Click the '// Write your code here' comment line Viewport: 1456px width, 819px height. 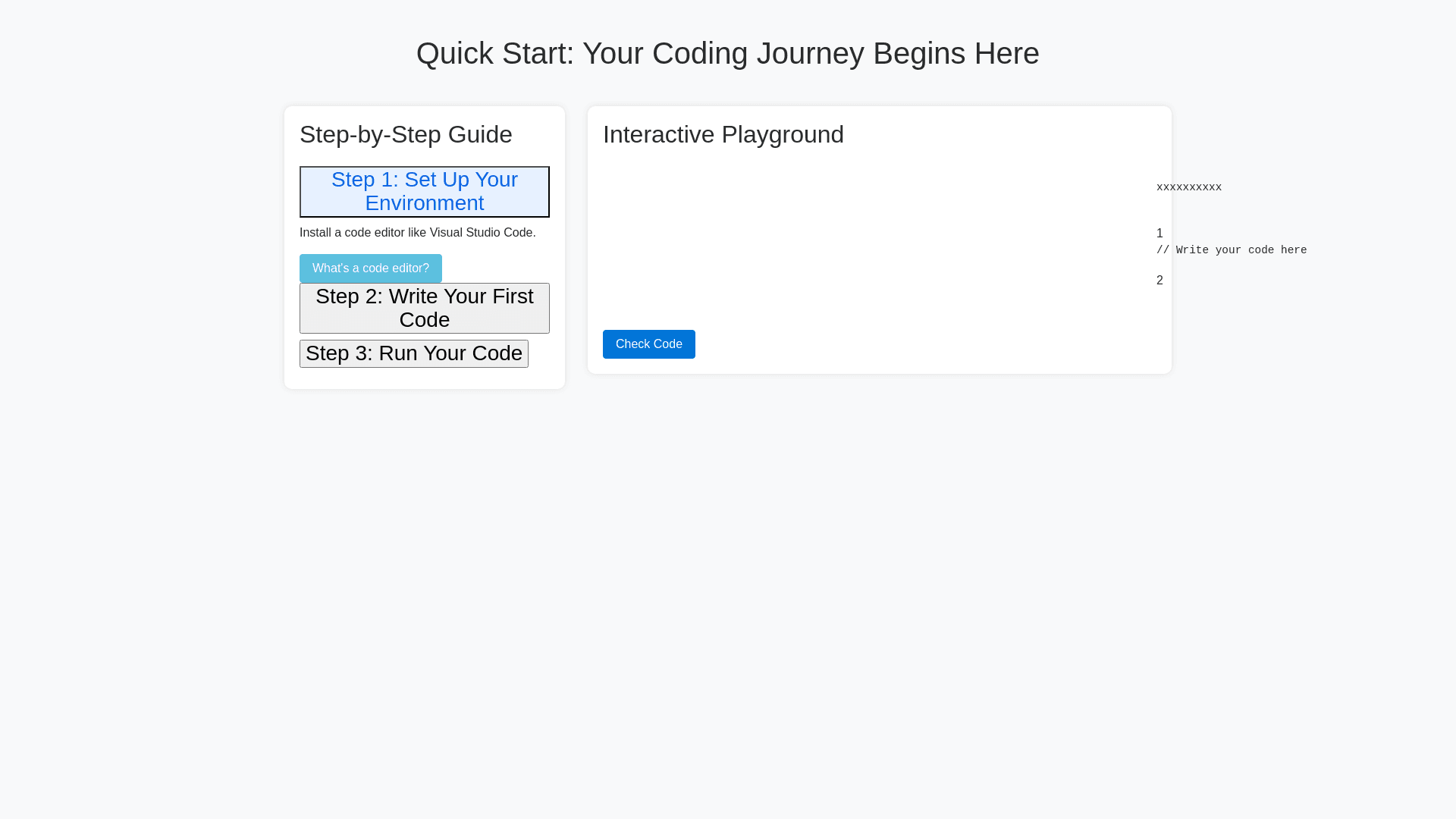point(1231,250)
